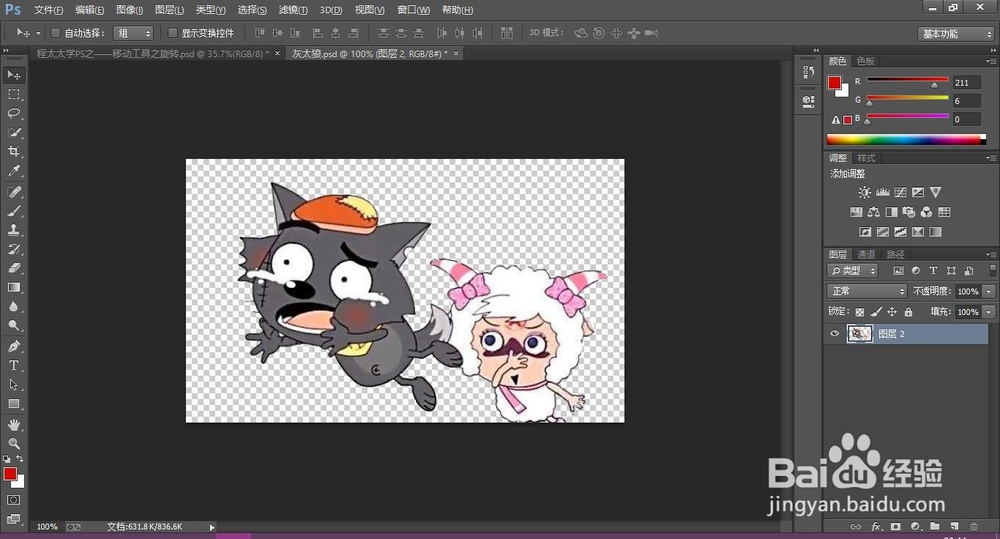
Task: Swap foreground and background colors
Action: pos(20,459)
